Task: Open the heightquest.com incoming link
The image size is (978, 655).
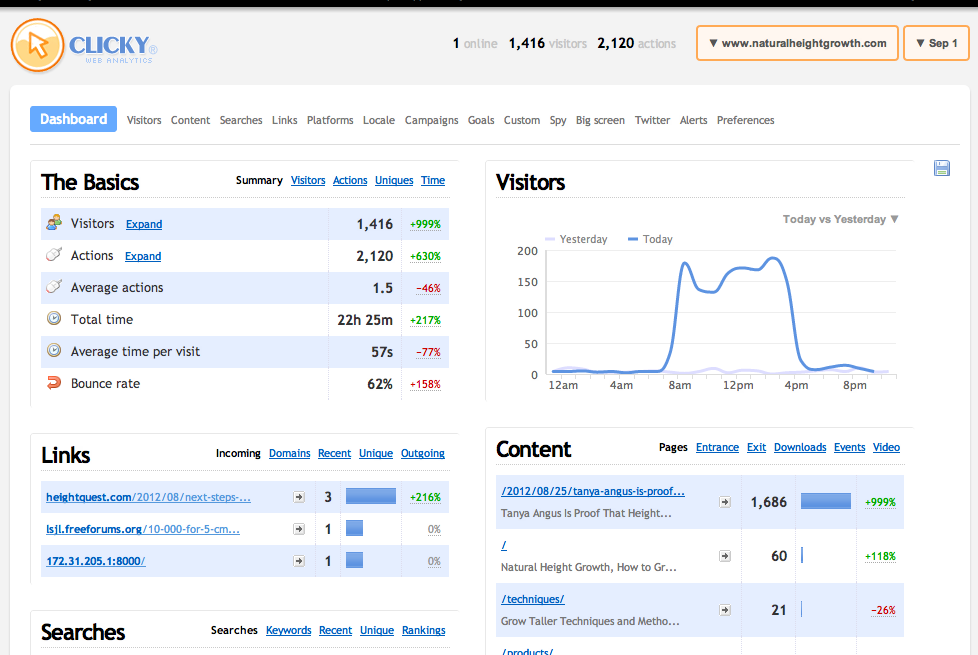Action: (x=148, y=497)
